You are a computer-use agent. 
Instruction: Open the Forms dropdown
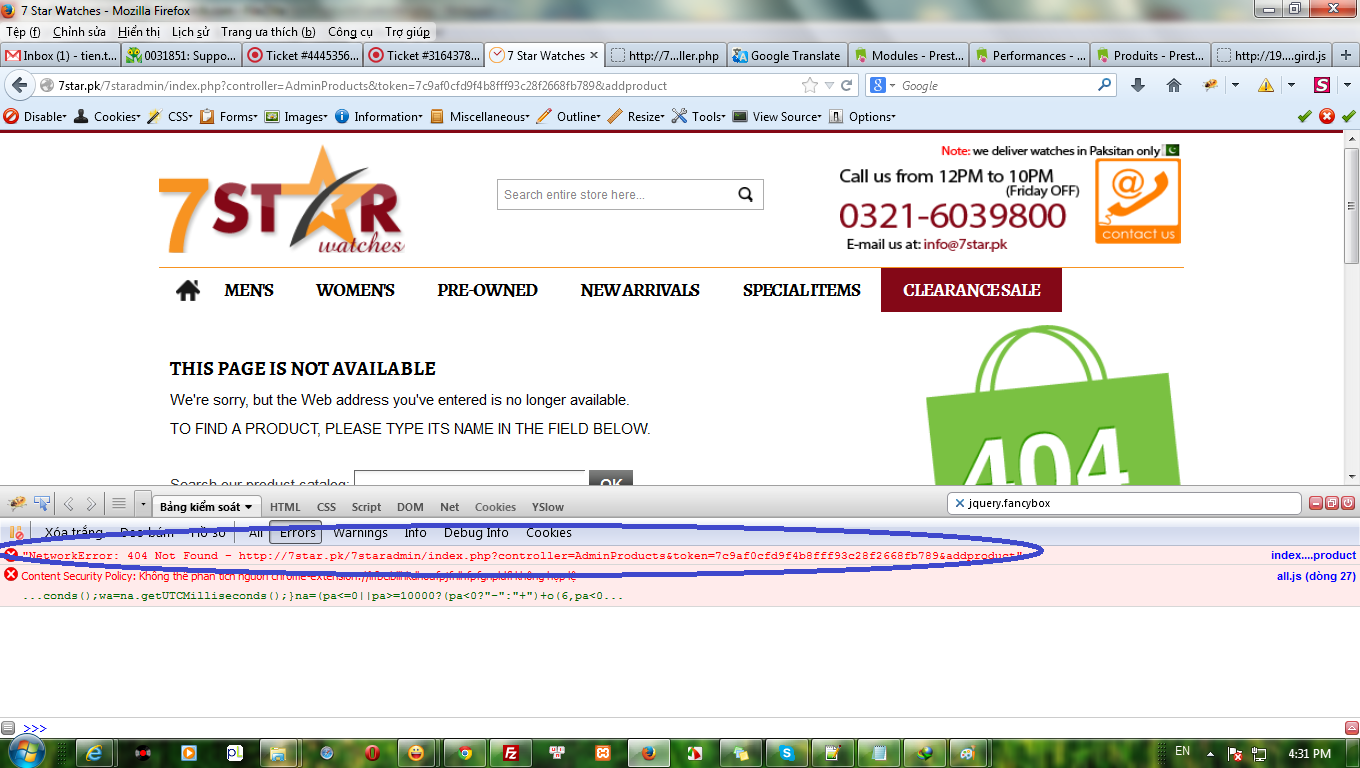(x=229, y=117)
